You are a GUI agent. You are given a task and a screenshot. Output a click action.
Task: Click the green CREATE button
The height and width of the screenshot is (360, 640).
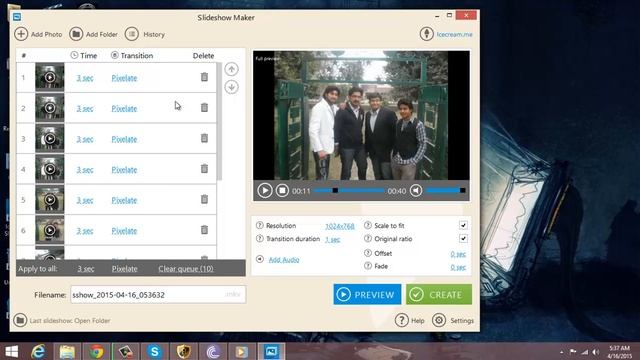(x=439, y=294)
